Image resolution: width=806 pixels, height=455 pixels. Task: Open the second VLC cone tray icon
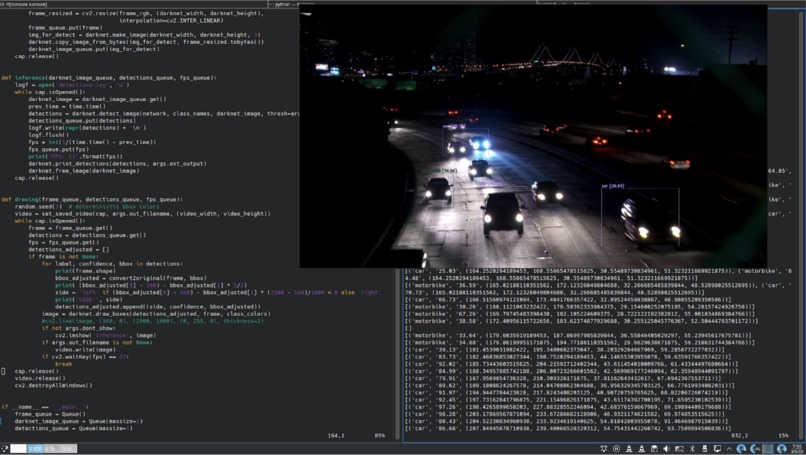tap(642, 449)
